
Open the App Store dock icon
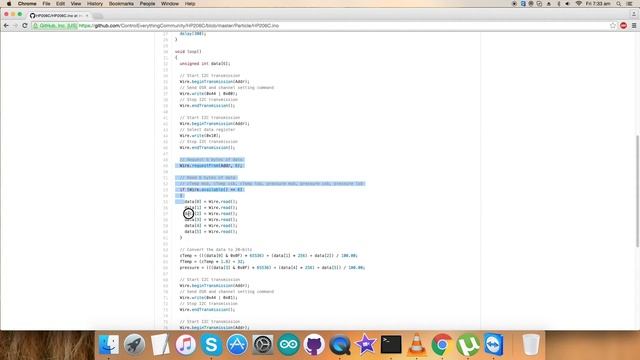pyautogui.click(x=237, y=345)
